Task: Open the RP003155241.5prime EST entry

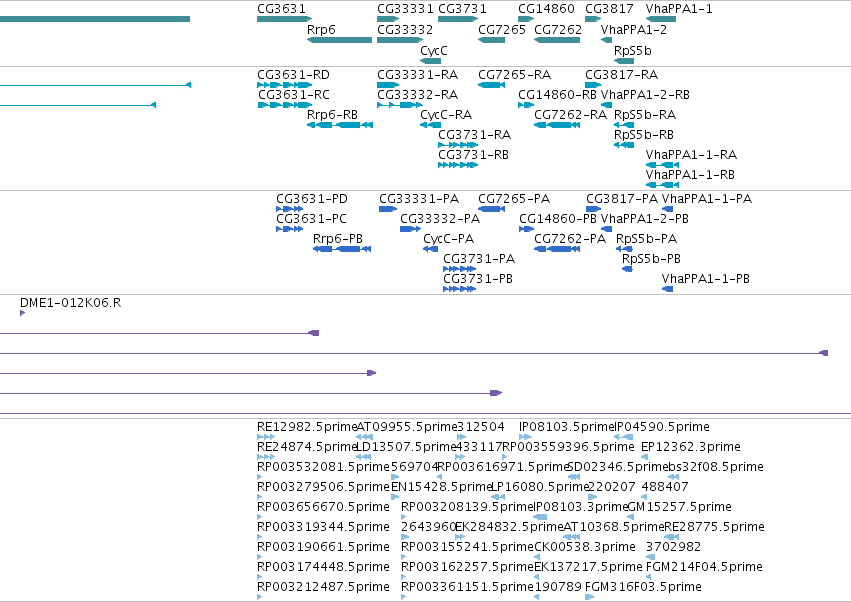Action: [x=467, y=548]
